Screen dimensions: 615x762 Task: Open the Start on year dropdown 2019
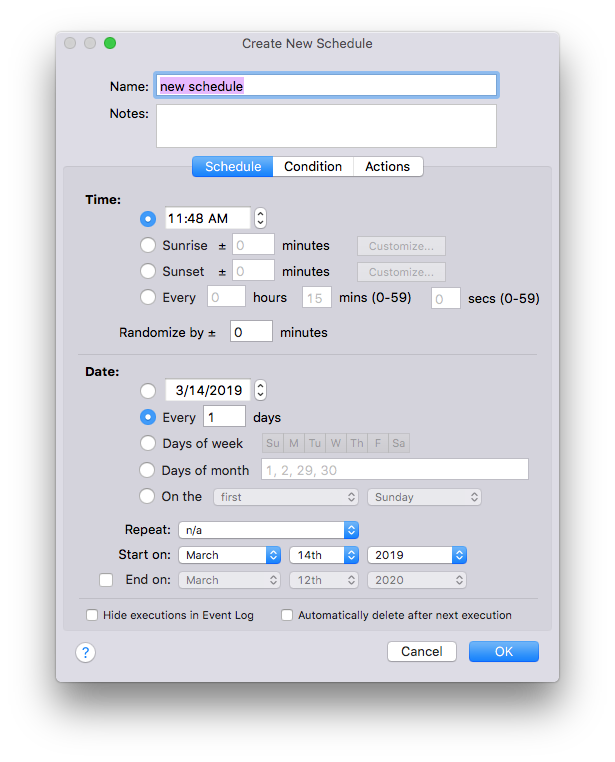click(417, 555)
